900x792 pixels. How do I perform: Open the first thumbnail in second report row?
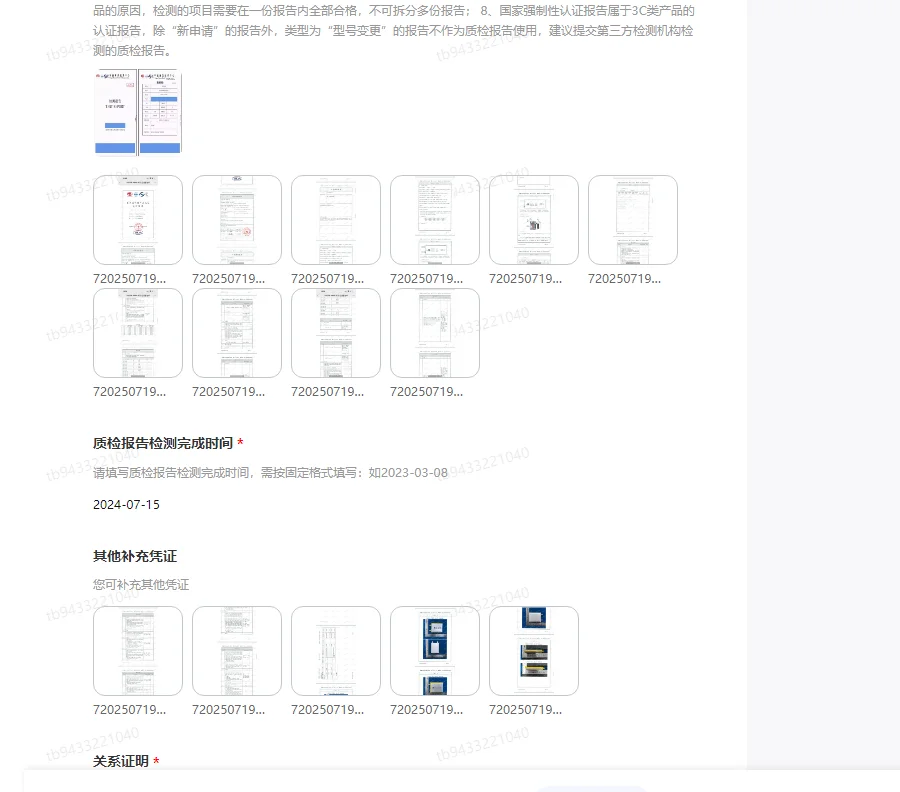pyautogui.click(x=138, y=333)
